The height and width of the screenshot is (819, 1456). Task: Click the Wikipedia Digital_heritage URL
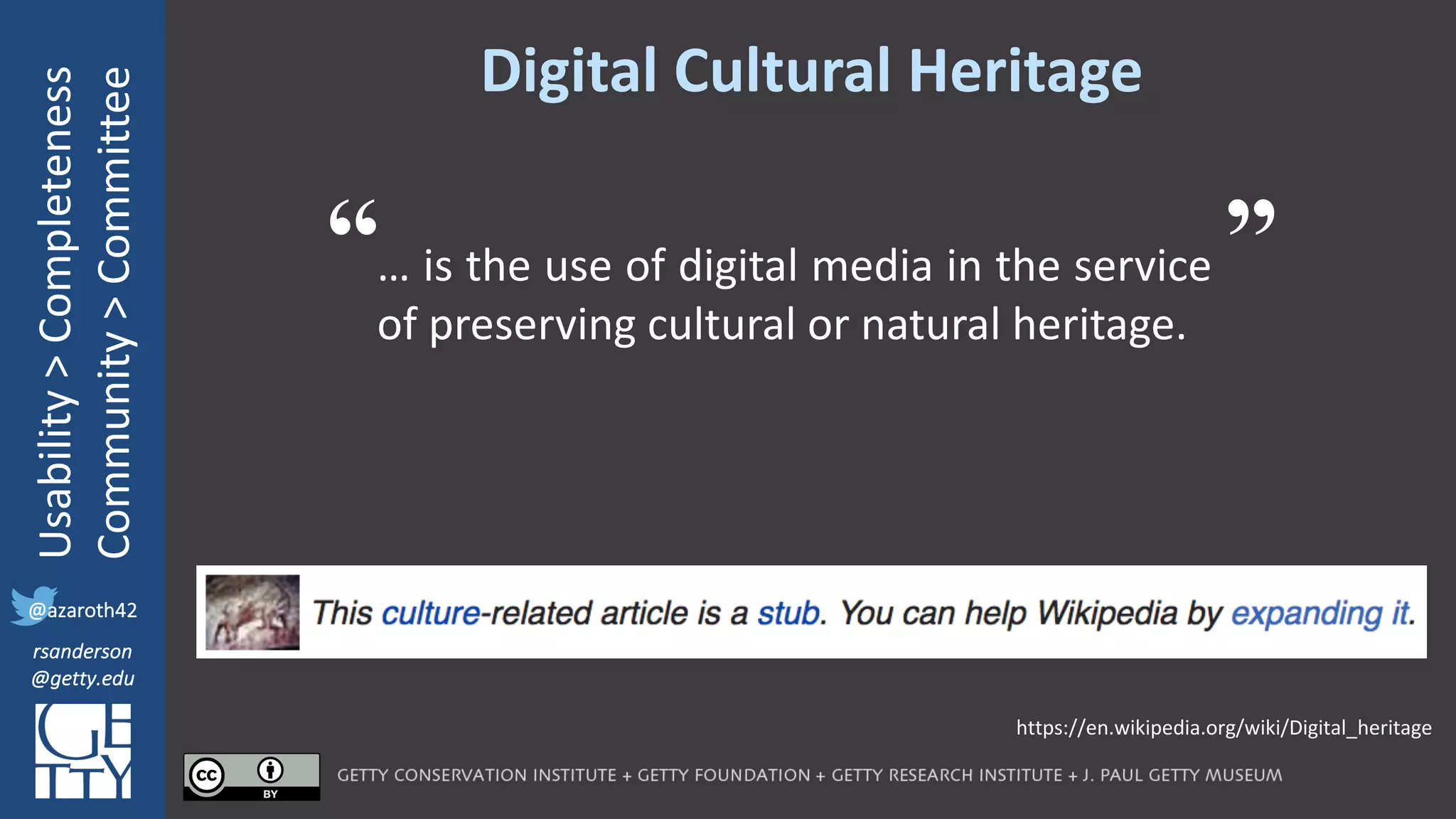[1224, 728]
